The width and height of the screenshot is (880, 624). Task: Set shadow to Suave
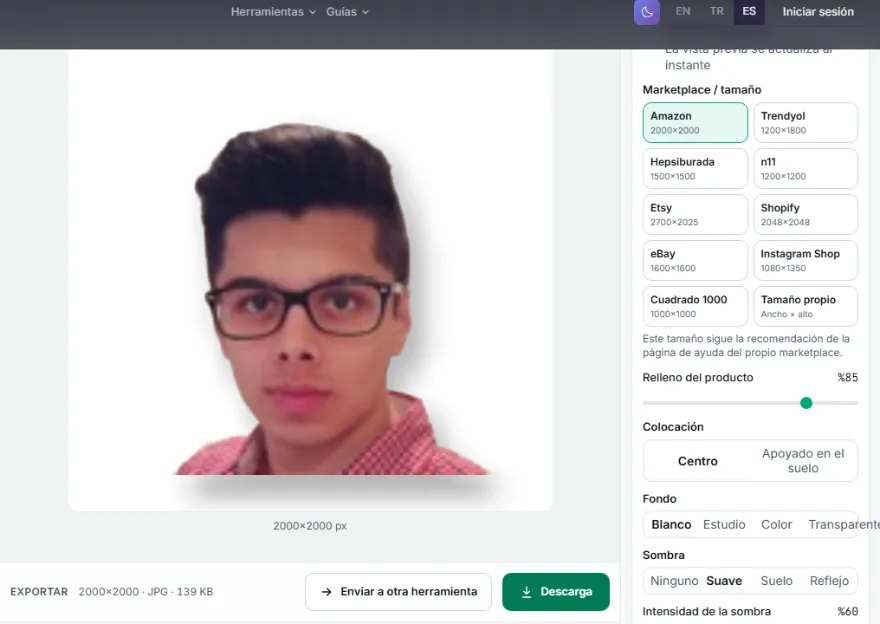(x=724, y=581)
